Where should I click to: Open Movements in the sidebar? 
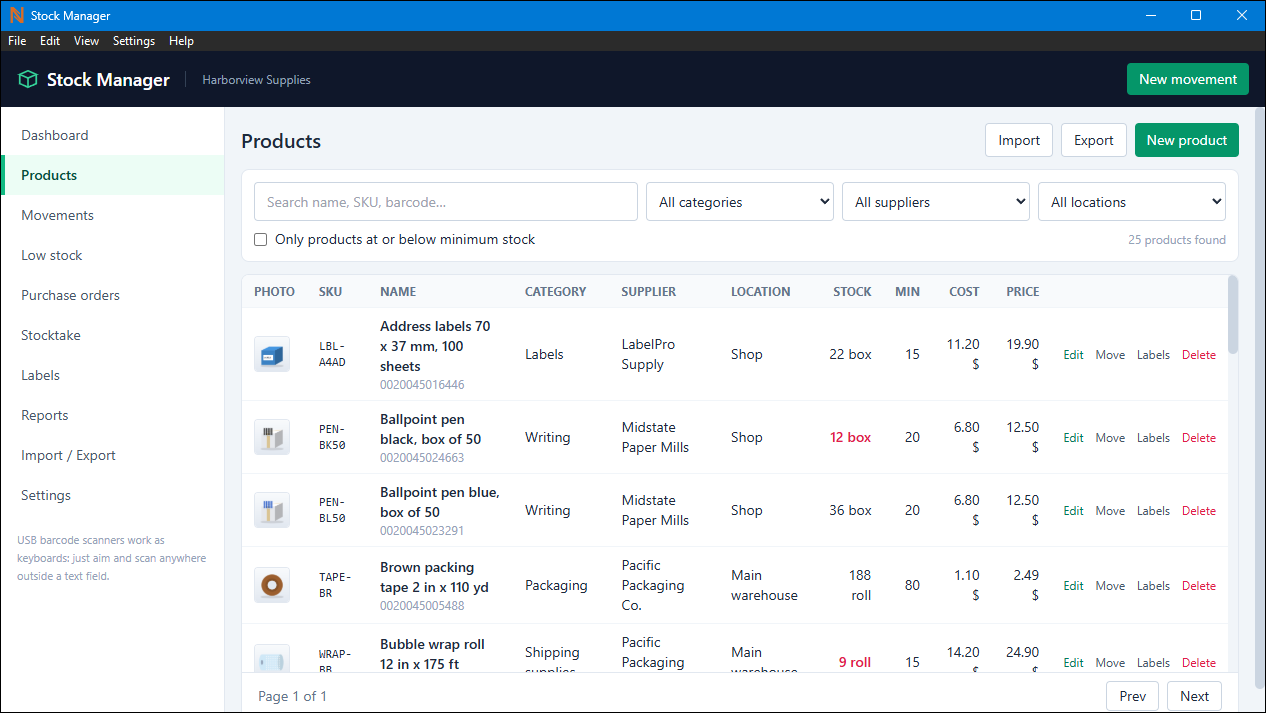point(112,215)
